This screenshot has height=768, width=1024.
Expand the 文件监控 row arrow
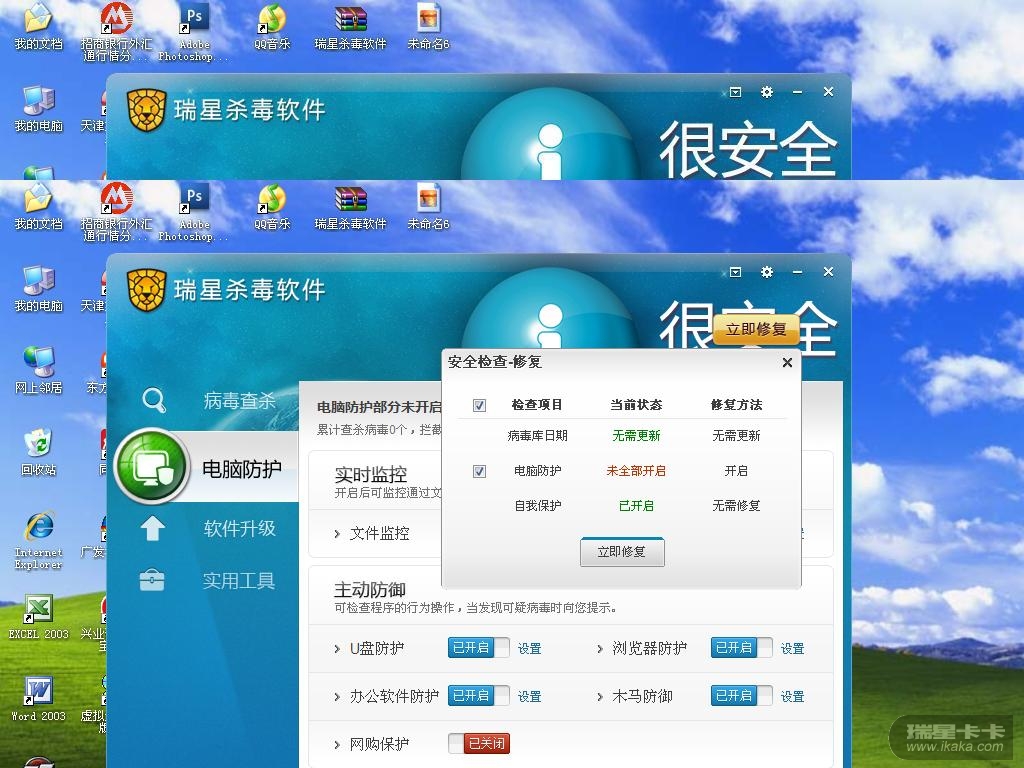337,534
